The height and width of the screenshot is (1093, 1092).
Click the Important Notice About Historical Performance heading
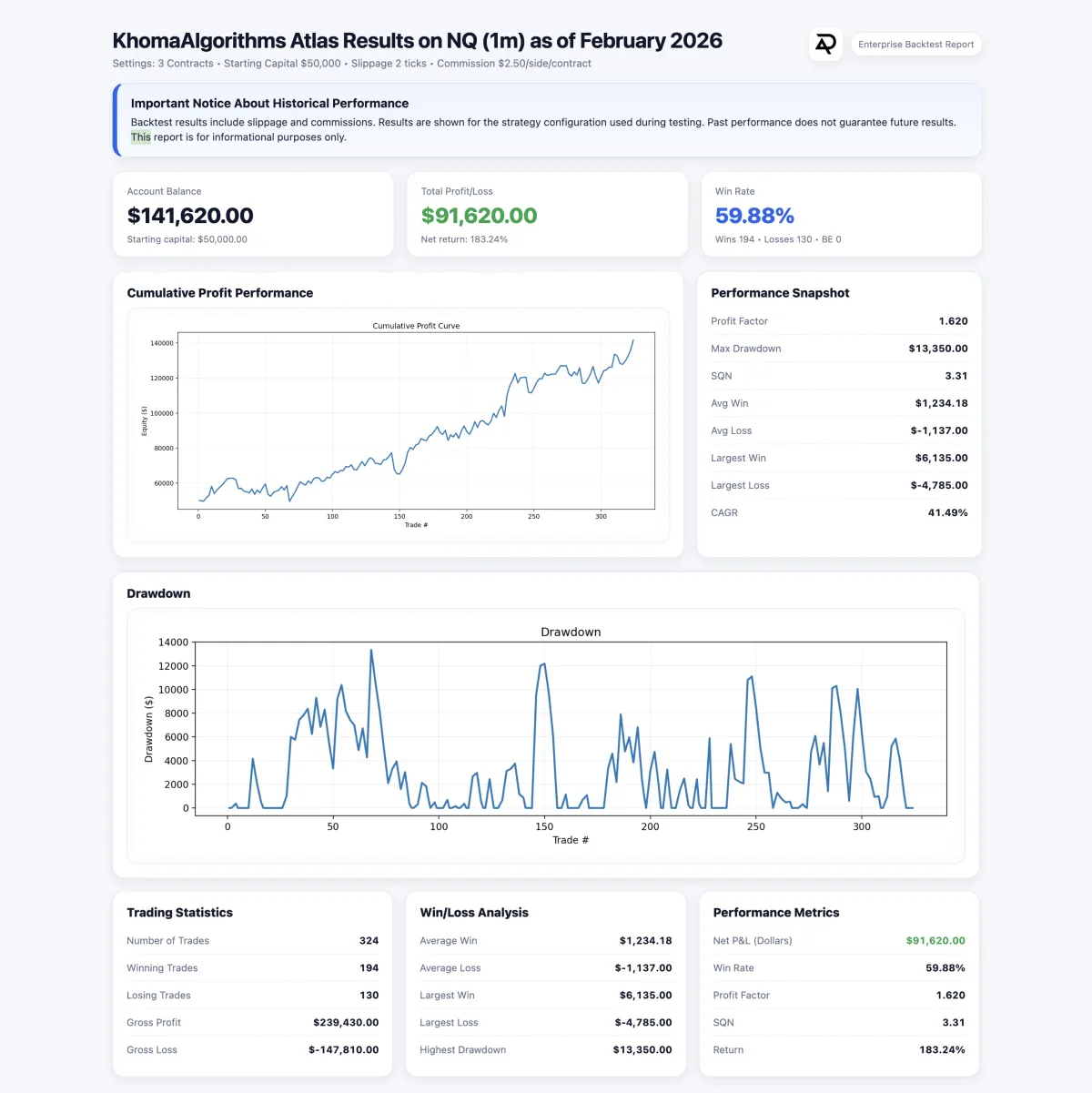[269, 104]
